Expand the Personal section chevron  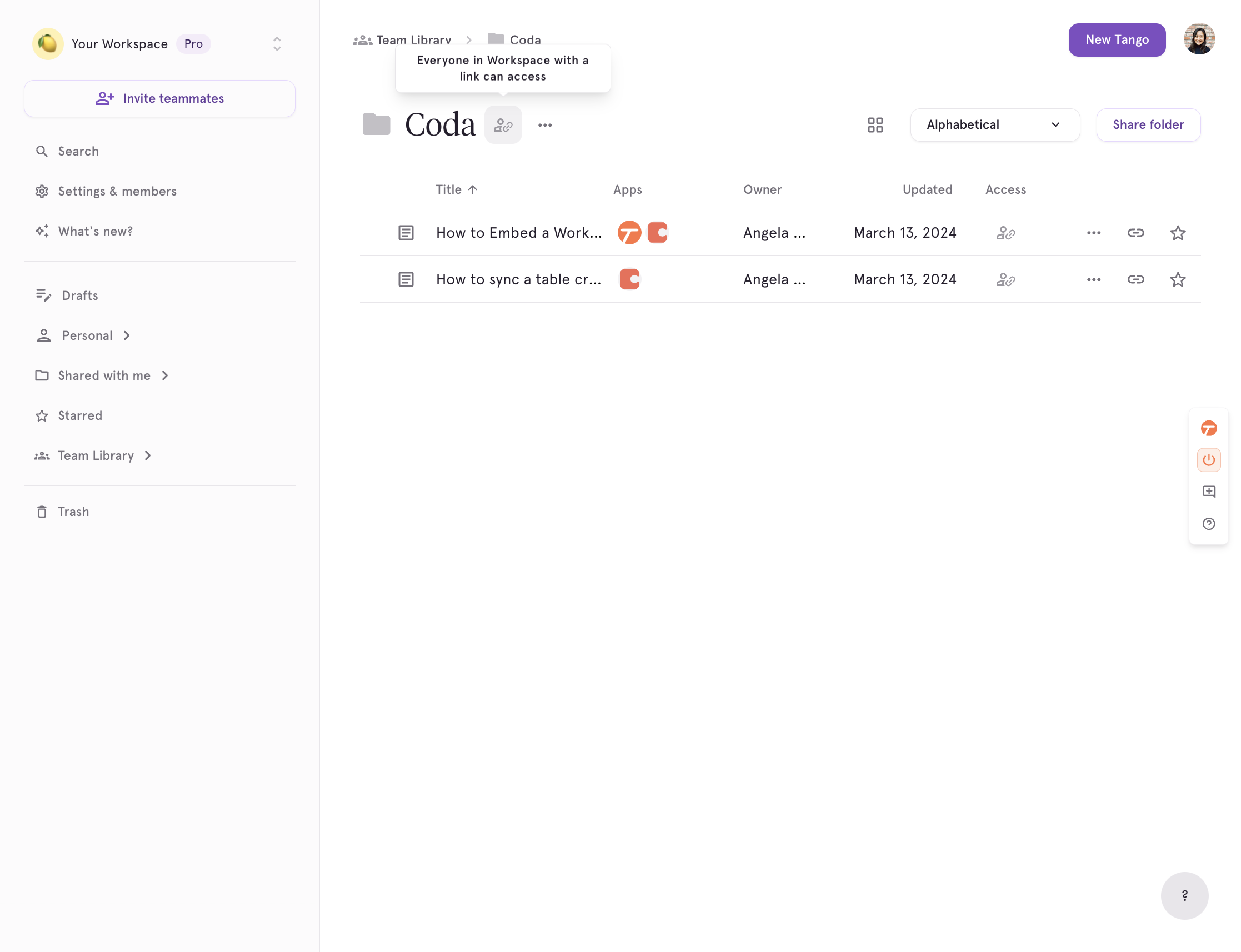[x=126, y=335]
